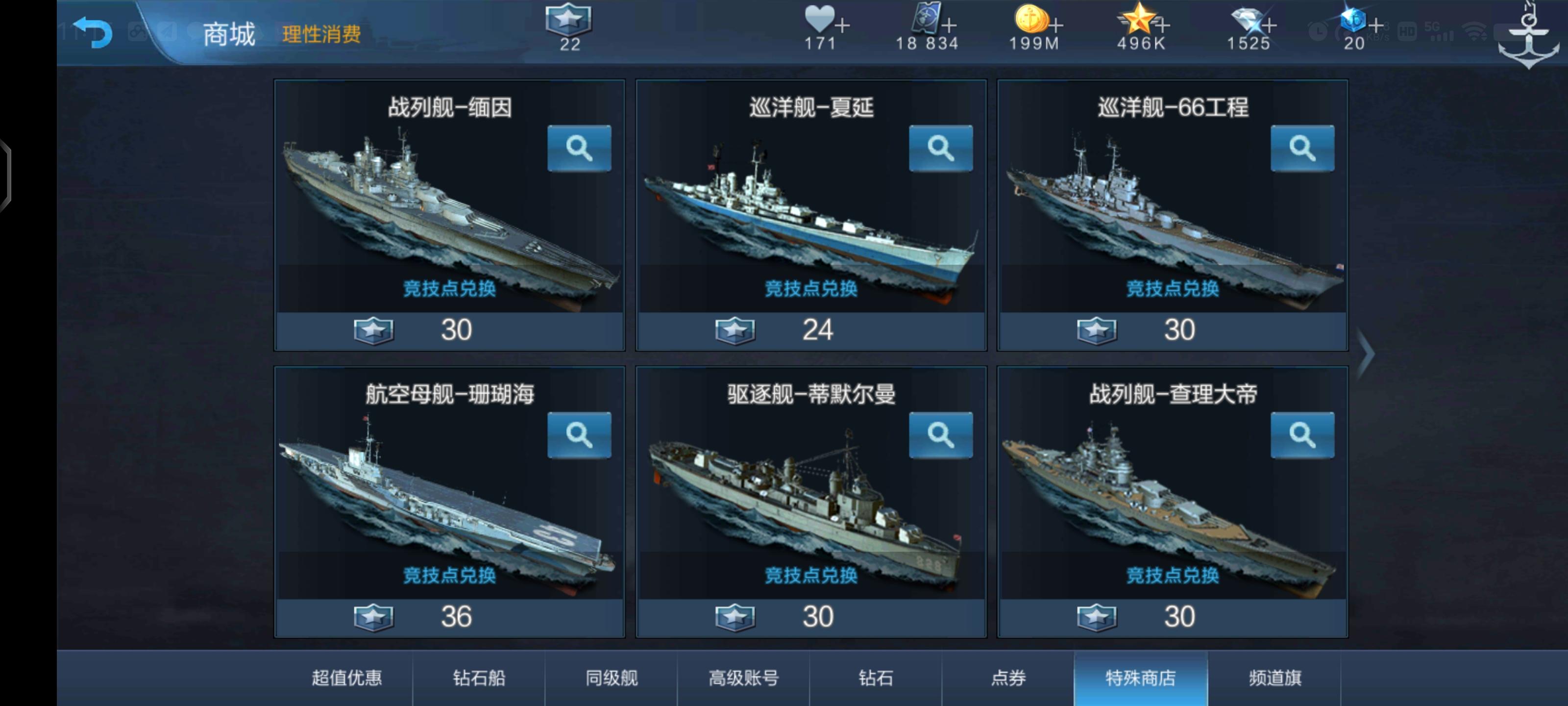Preview 驱逐舰-蒂默尔曼 using magnifier icon
The image size is (1568, 706).
pyautogui.click(x=940, y=435)
